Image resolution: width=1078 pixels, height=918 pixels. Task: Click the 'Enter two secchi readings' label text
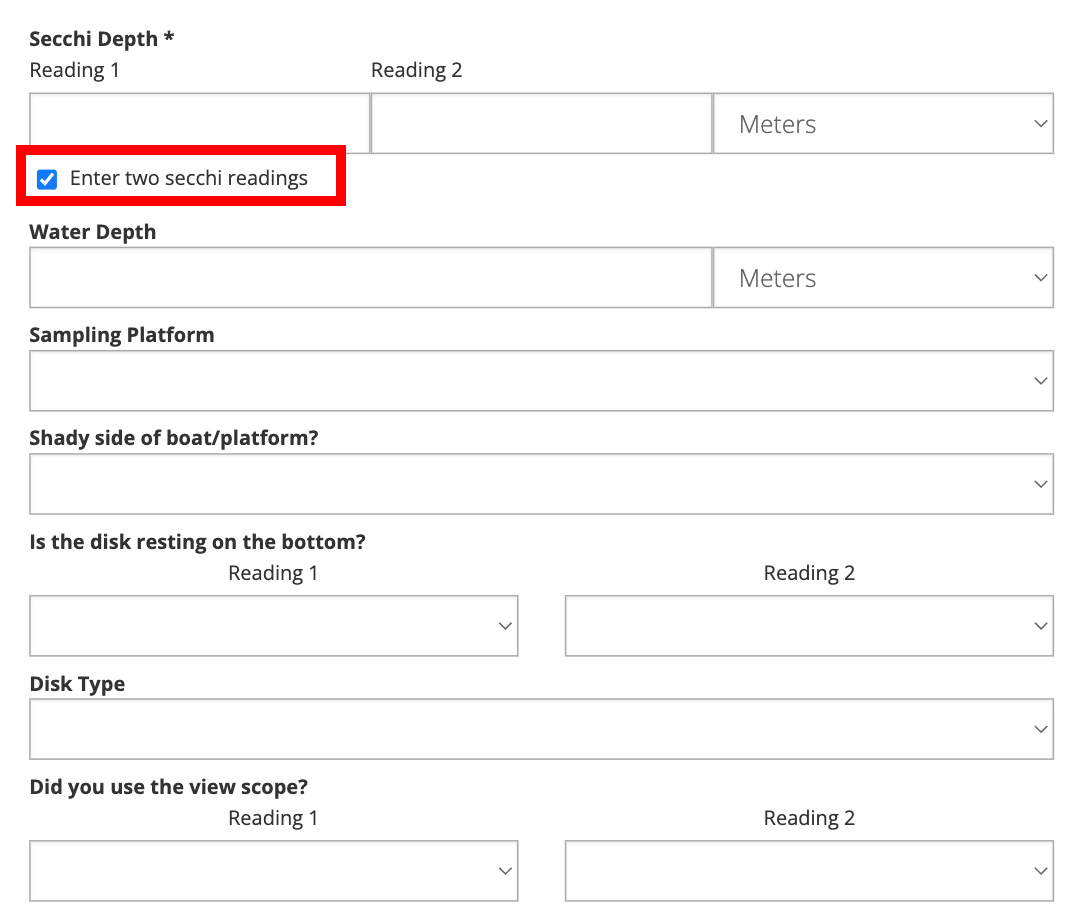[188, 179]
